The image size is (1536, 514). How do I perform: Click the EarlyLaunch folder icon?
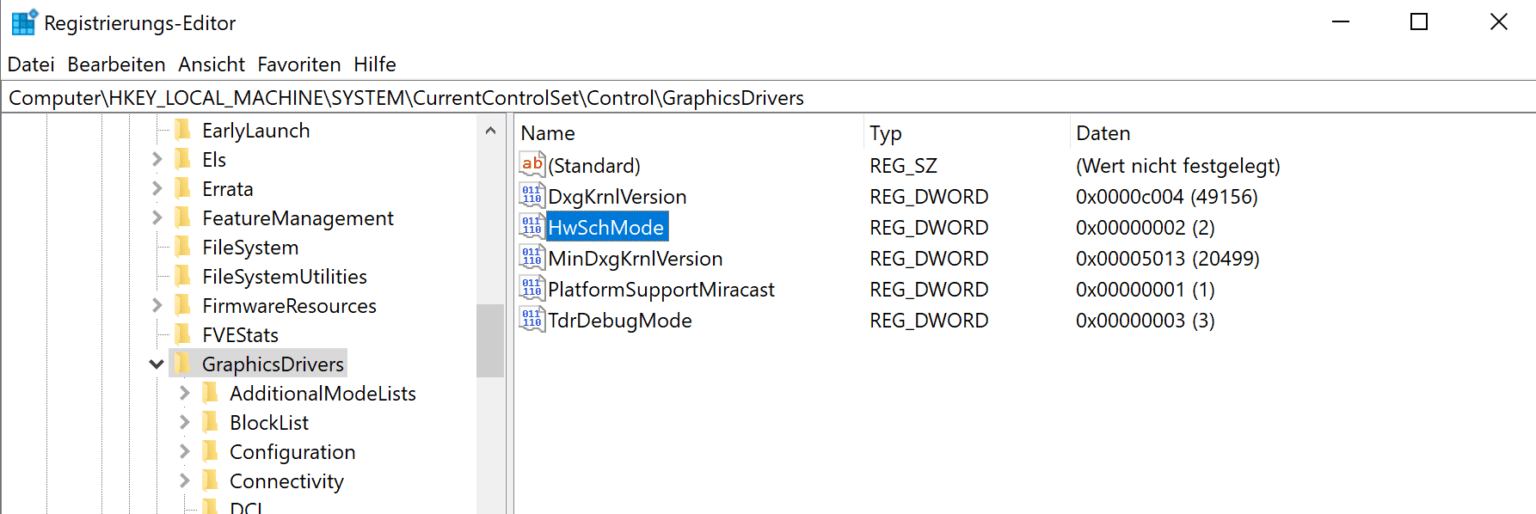pos(182,130)
